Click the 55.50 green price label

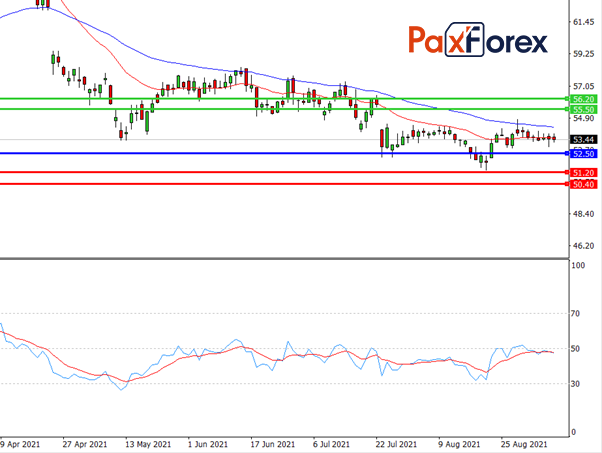pyautogui.click(x=583, y=109)
